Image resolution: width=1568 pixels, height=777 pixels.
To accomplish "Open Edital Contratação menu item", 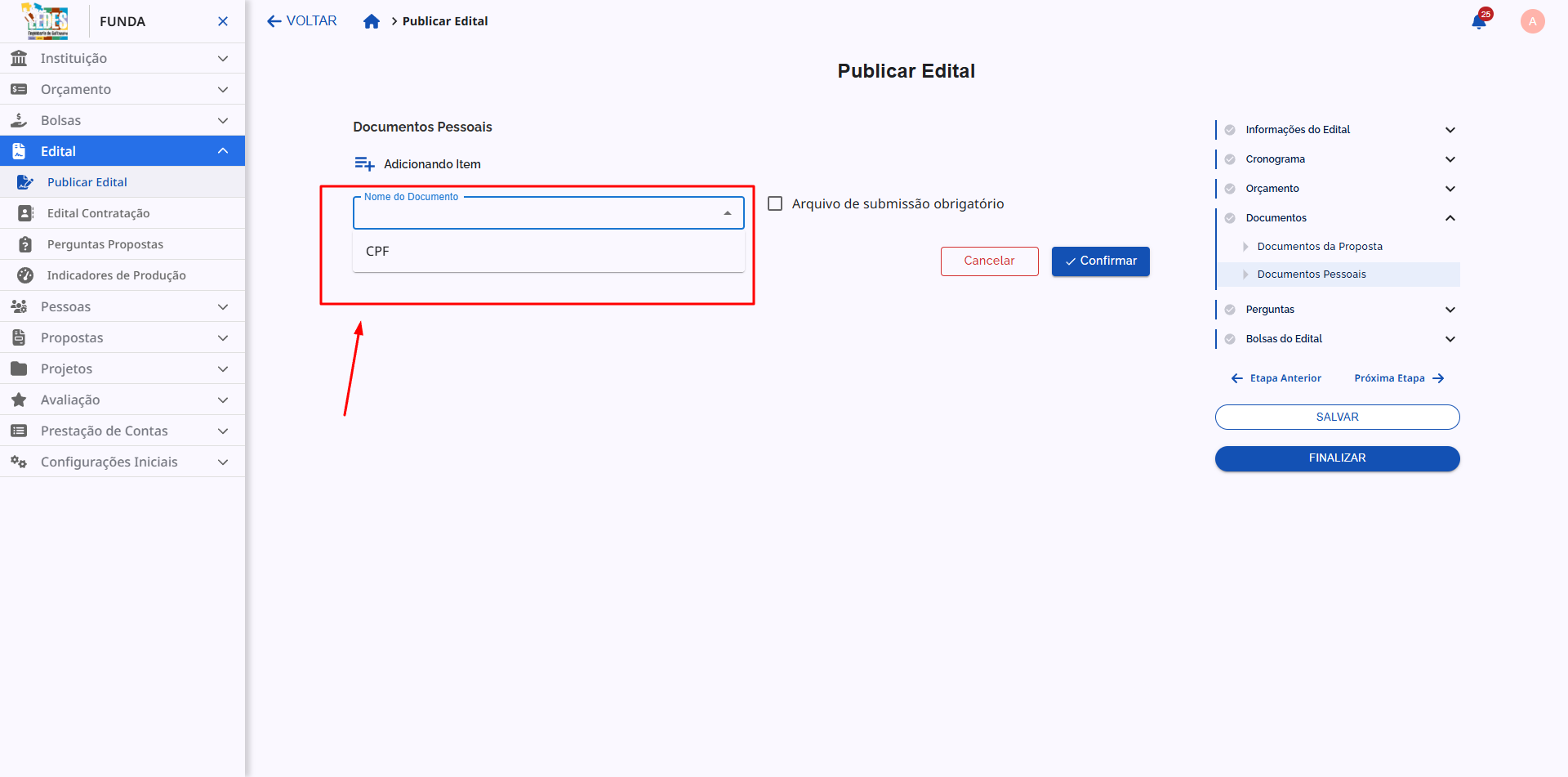I will [x=98, y=213].
